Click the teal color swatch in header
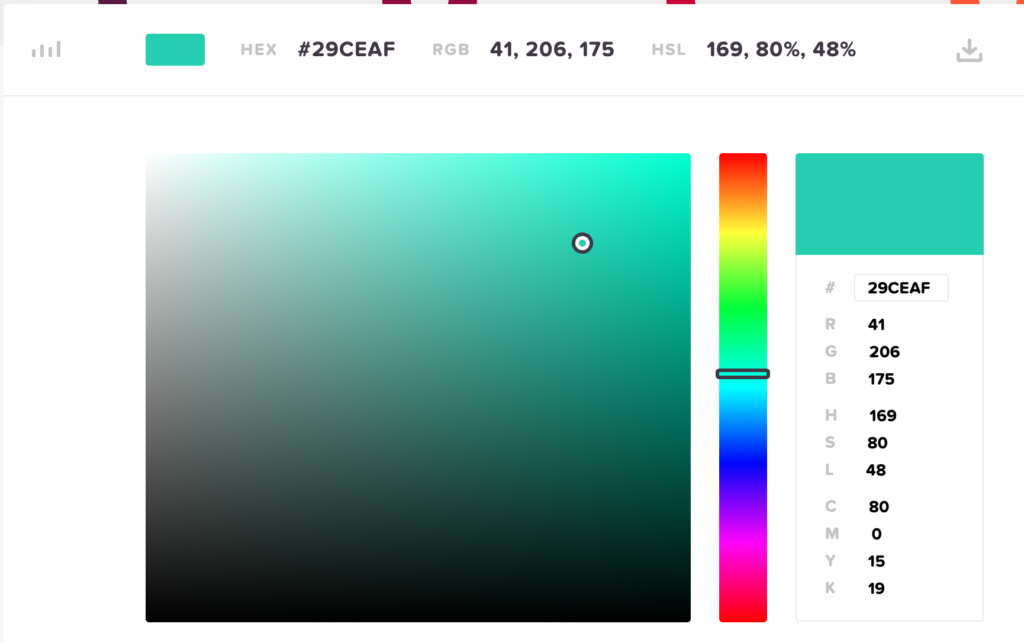 [x=175, y=50]
